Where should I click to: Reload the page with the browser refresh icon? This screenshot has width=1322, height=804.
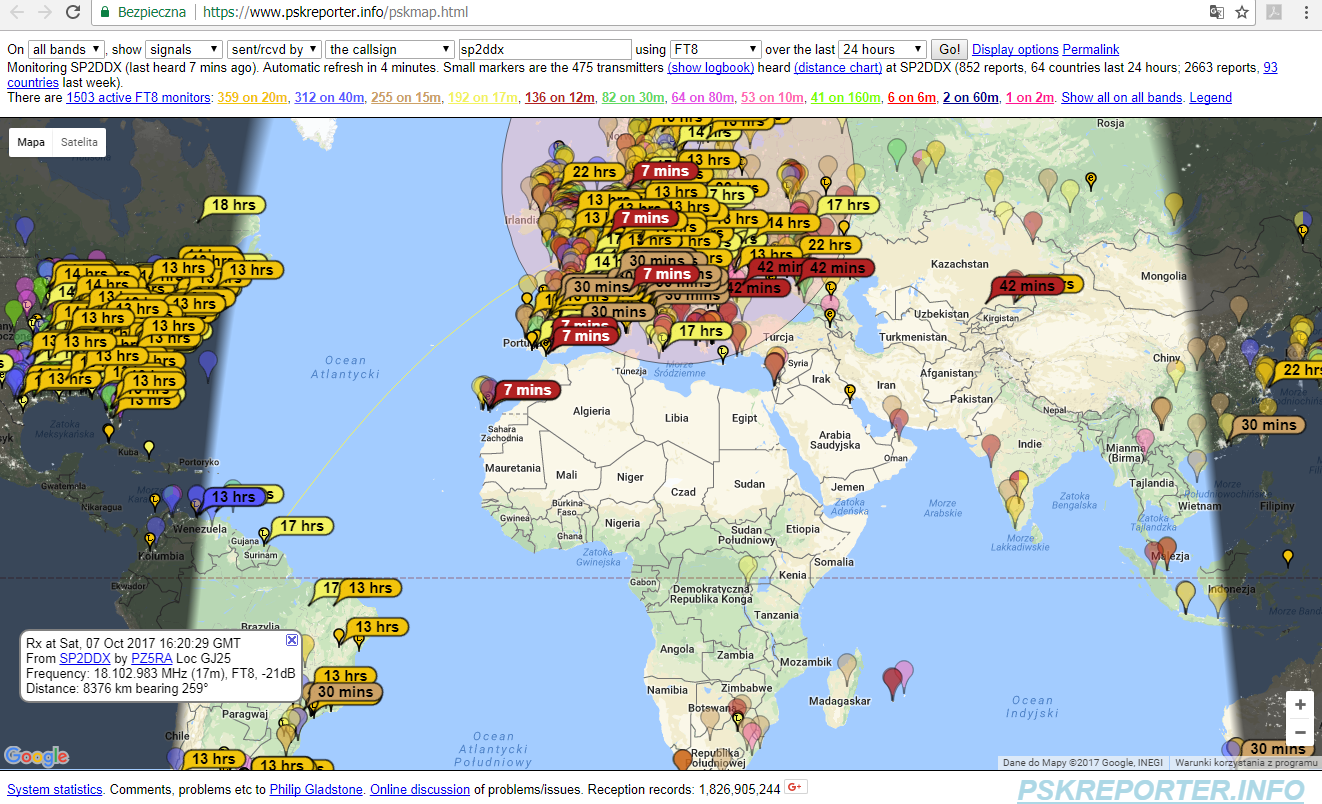point(73,13)
